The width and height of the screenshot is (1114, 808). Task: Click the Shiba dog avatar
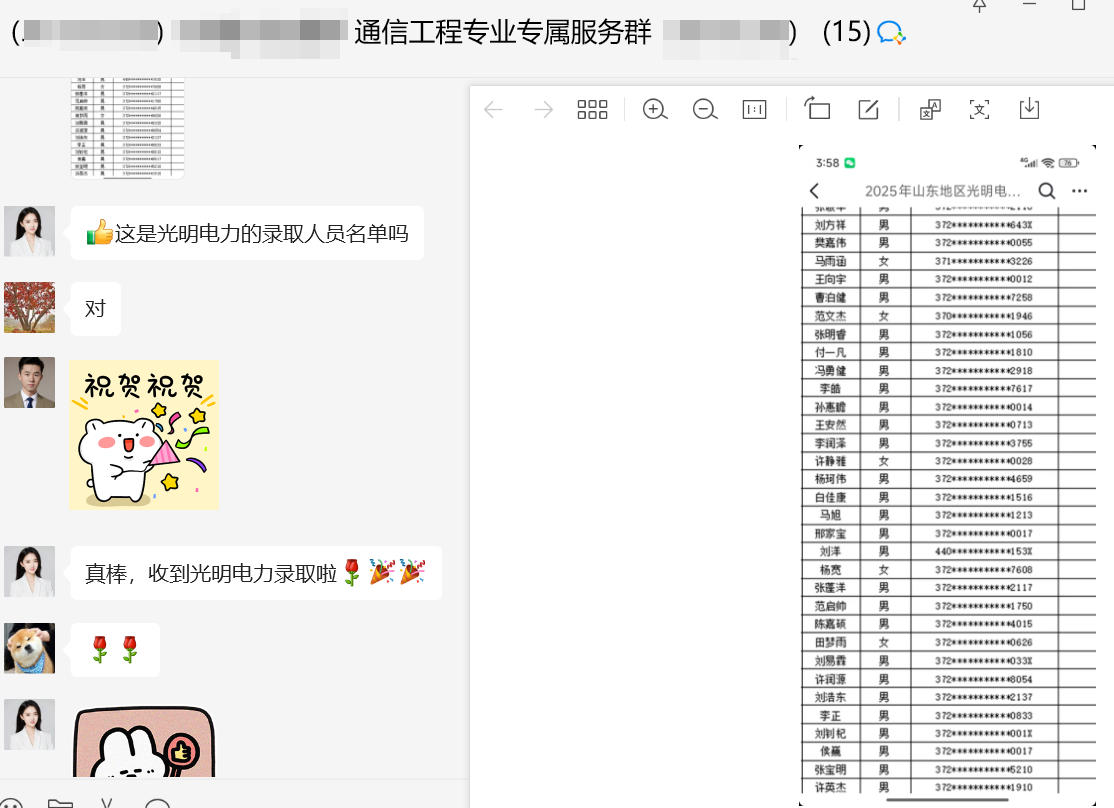click(x=29, y=648)
